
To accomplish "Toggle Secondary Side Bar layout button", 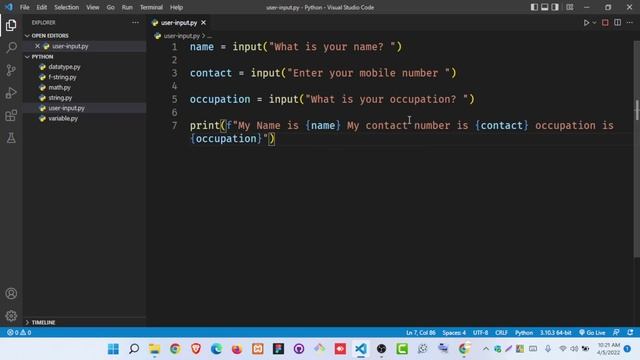I will [555, 7].
